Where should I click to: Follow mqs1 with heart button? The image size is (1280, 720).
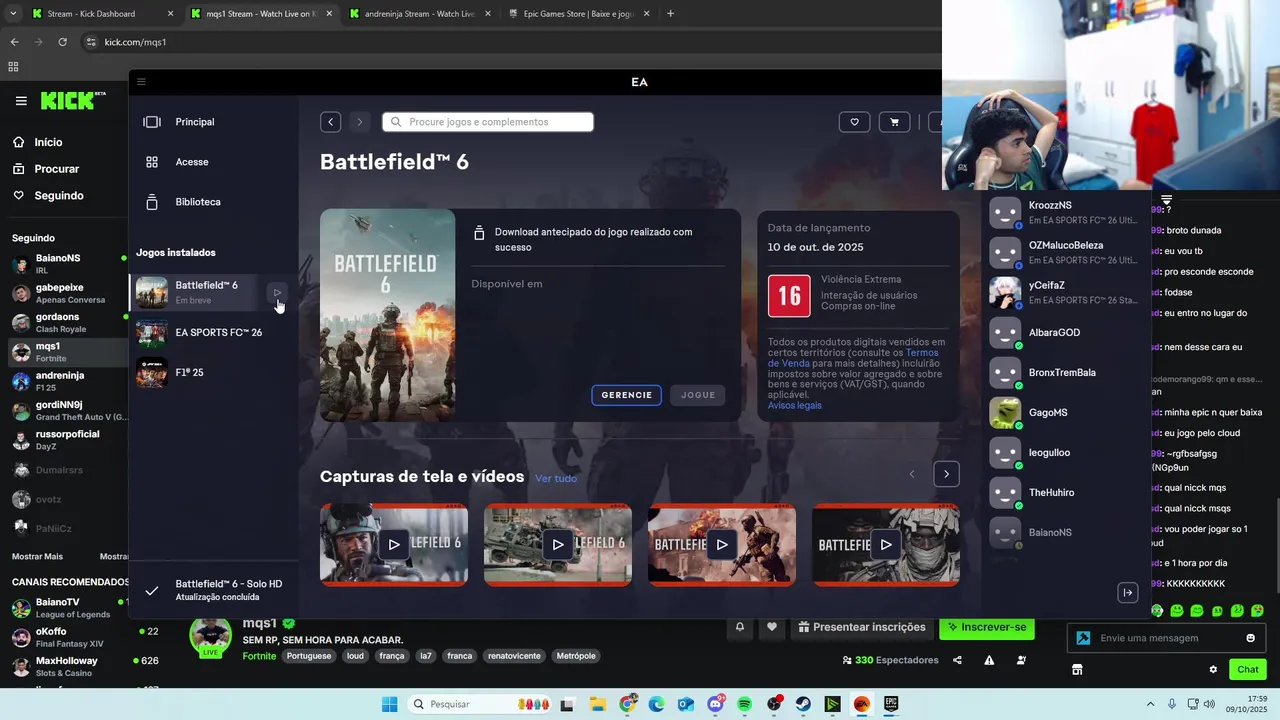point(772,627)
